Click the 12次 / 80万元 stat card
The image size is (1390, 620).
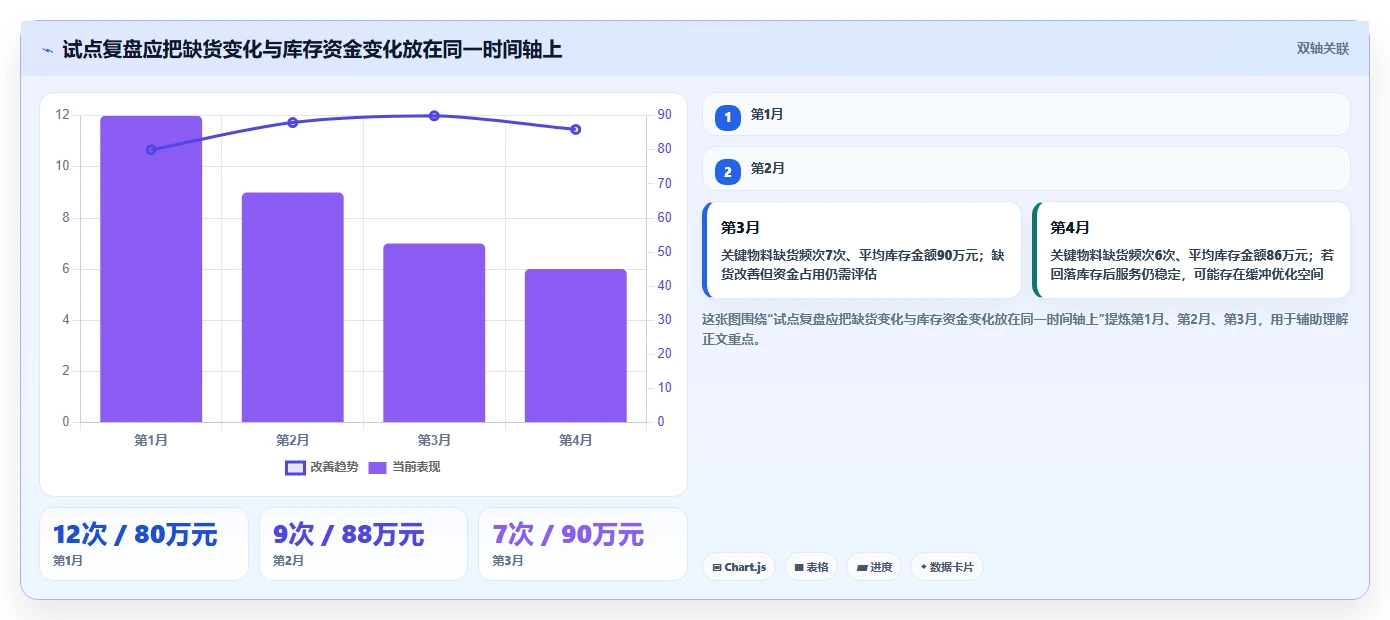coord(144,544)
